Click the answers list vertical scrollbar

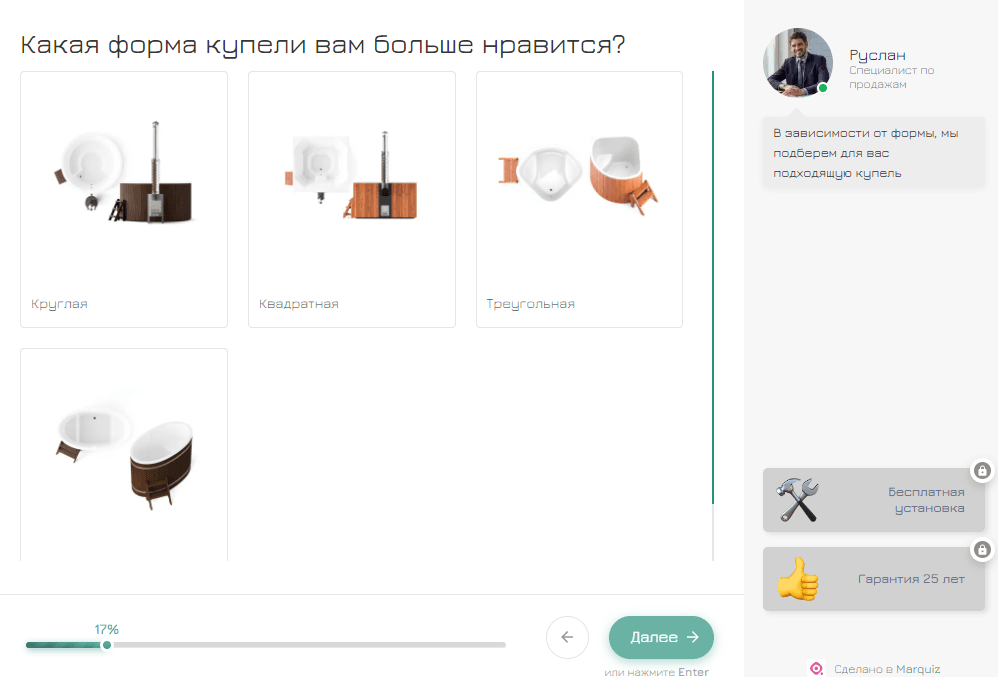(x=713, y=288)
